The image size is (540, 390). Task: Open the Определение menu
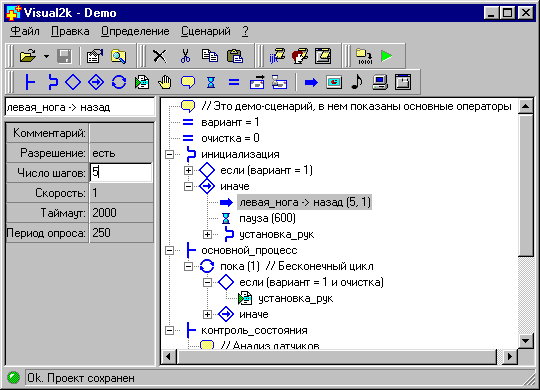point(135,31)
